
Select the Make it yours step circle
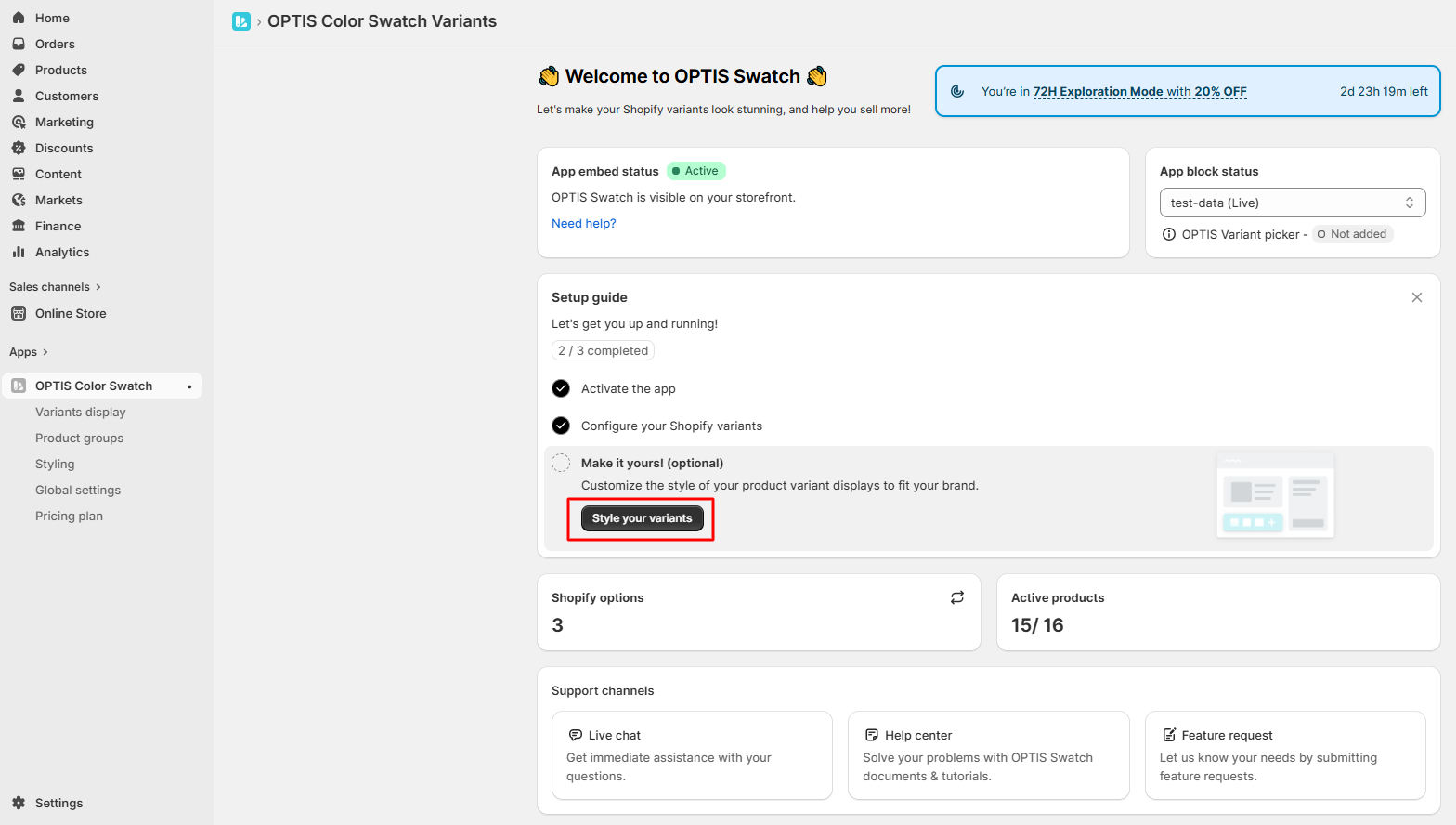tap(561, 463)
